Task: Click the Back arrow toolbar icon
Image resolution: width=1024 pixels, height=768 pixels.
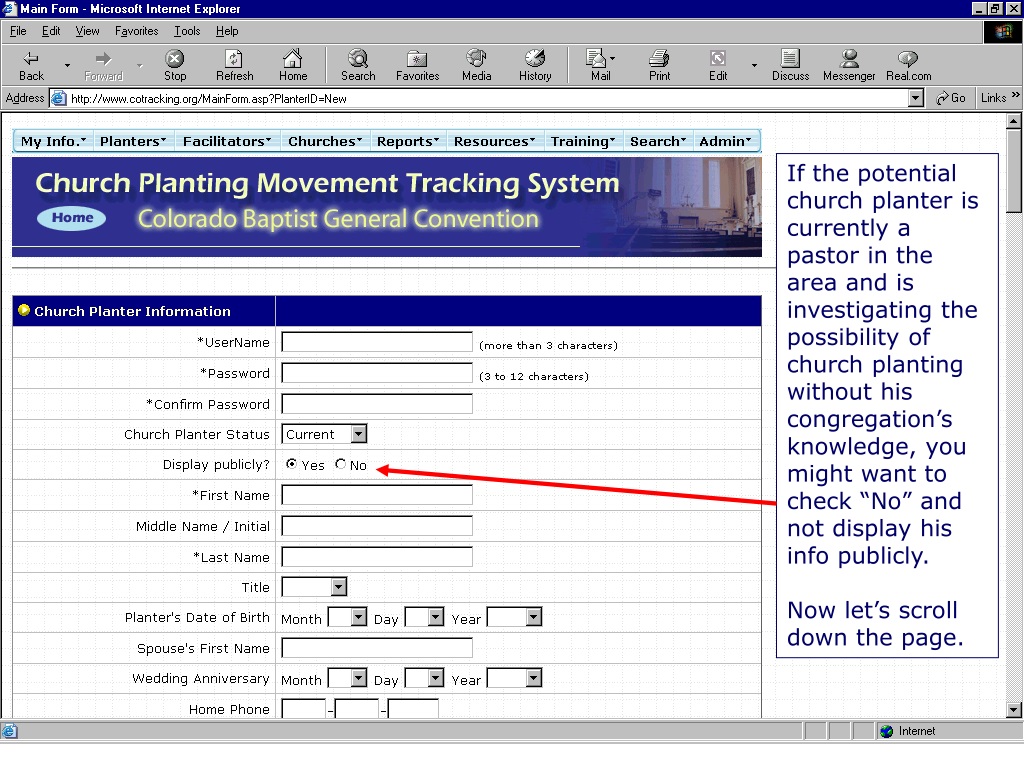Action: click(x=31, y=59)
